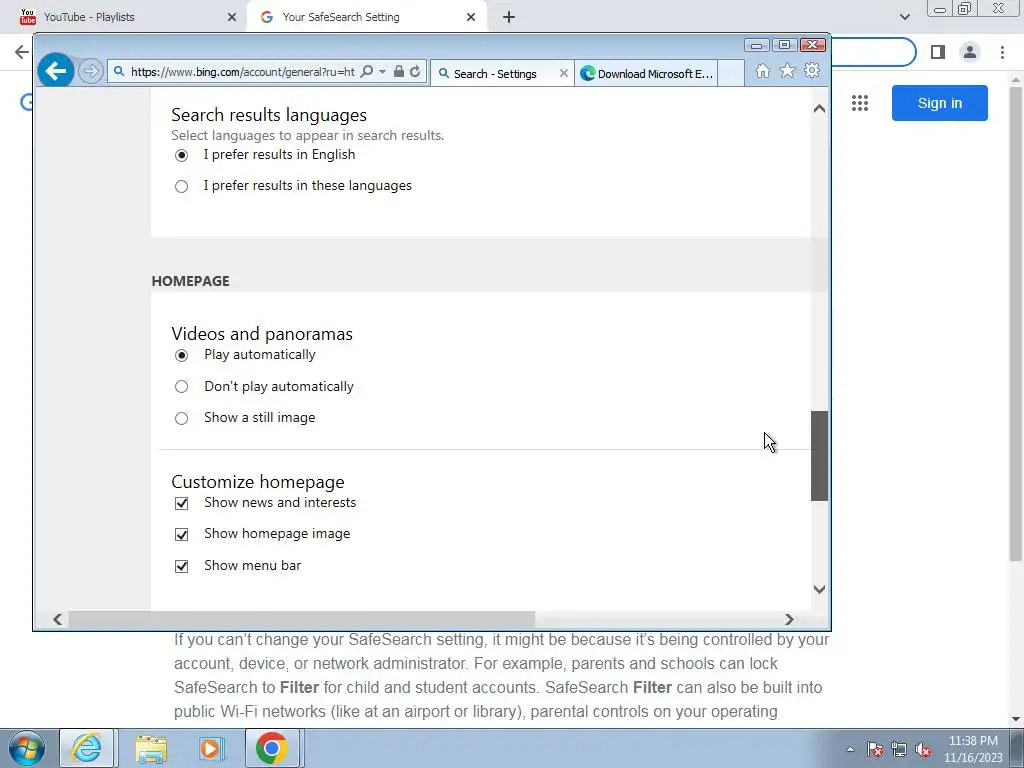
Task: Close Your SafeSearch Setting Chrome tab
Action: 471,17
